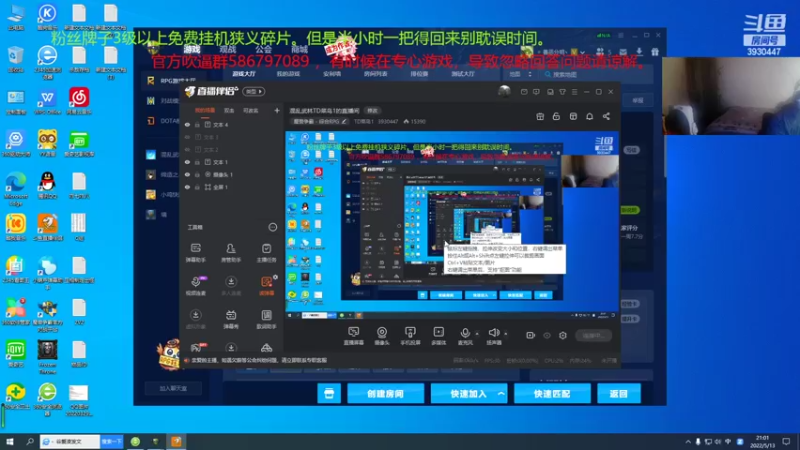
Task: Toggle the preview eye icon in bottom bar
Action: [x=547, y=335]
